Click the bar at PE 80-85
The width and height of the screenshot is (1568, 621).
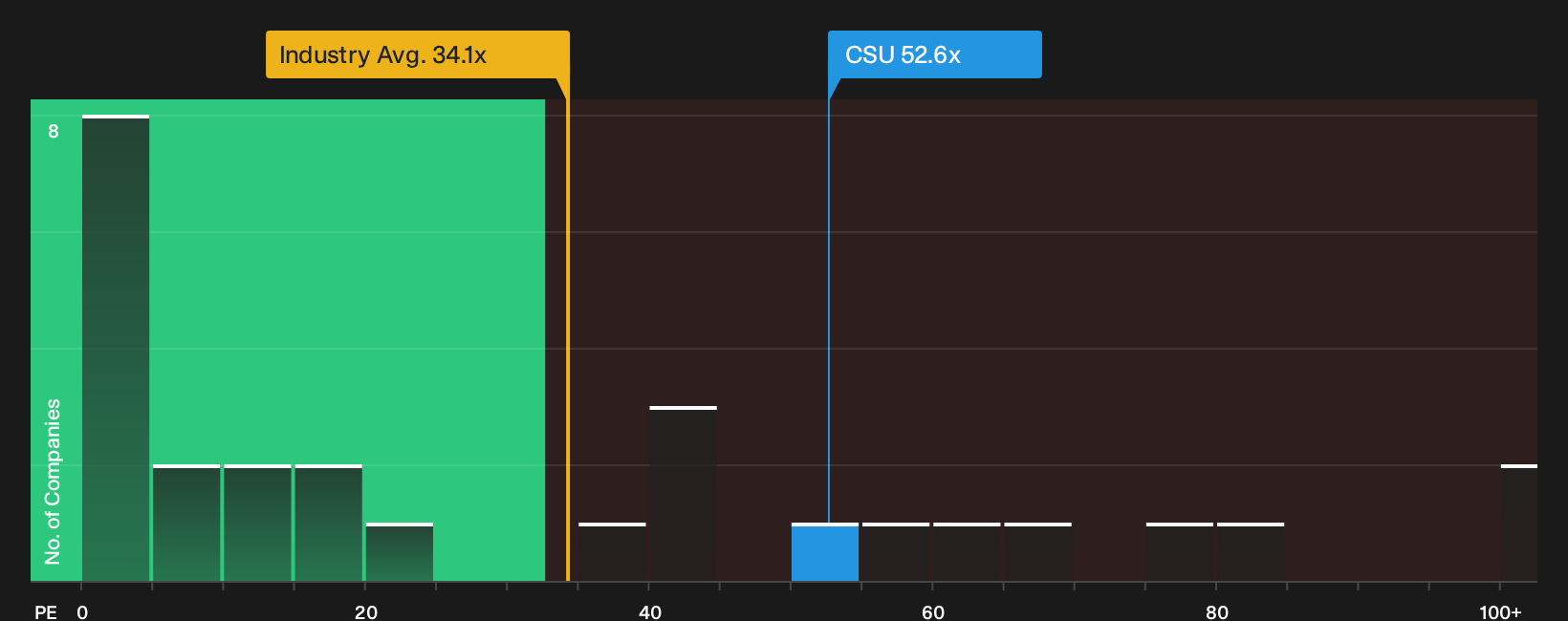(x=1251, y=552)
